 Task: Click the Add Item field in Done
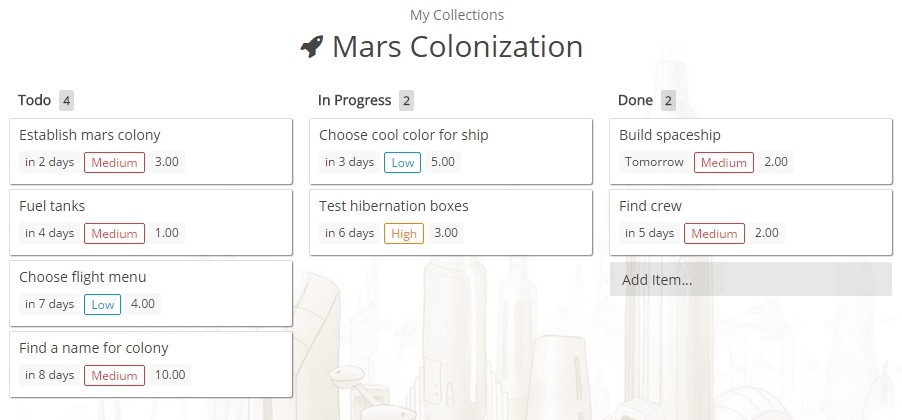click(x=750, y=280)
